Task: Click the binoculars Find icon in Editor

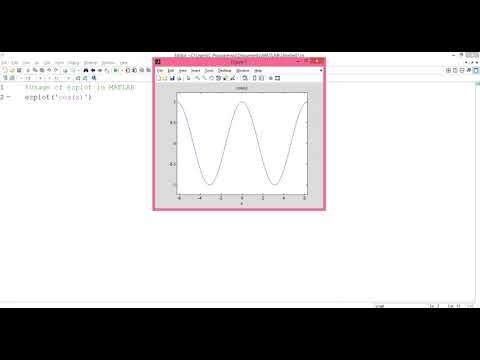Action: [x=86, y=70]
